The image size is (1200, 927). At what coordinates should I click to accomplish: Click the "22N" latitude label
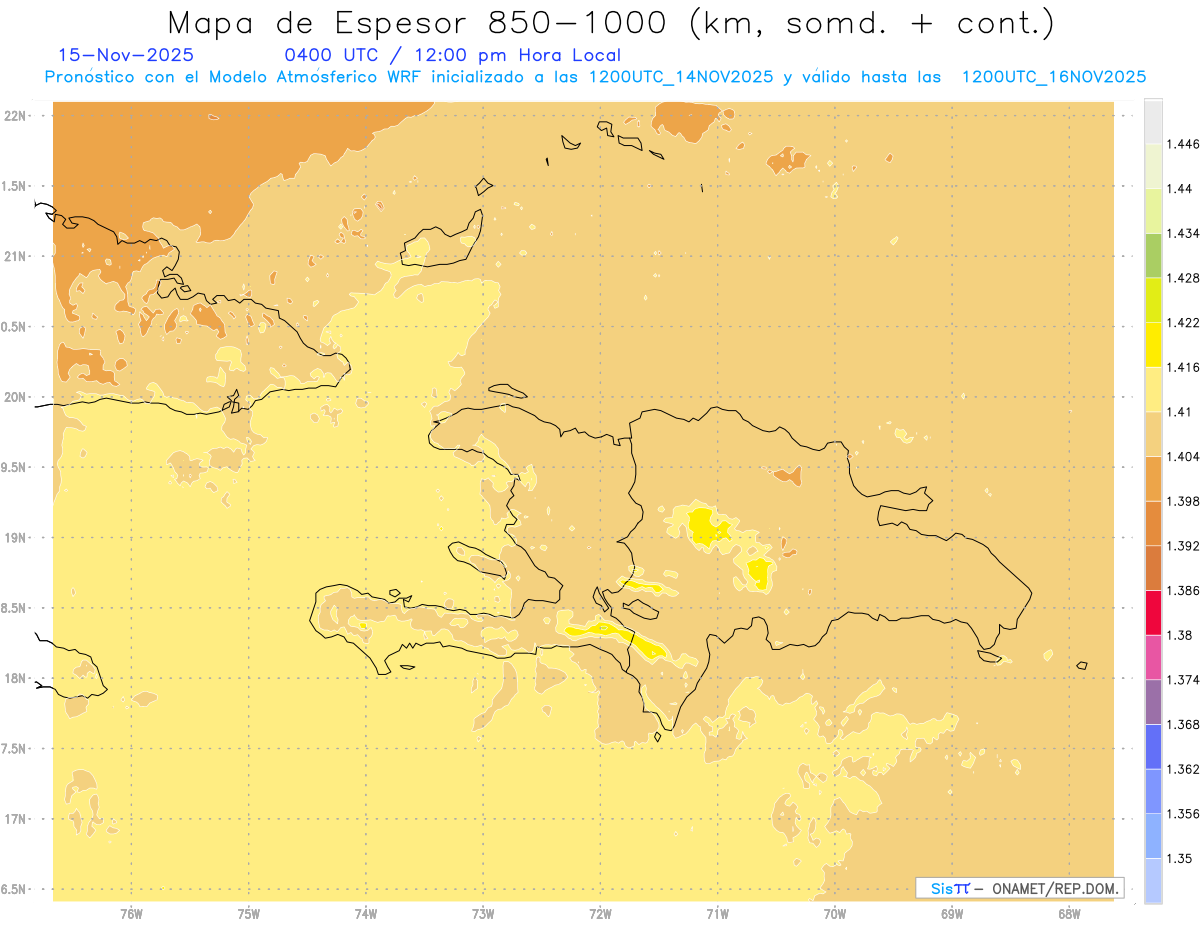15,116
